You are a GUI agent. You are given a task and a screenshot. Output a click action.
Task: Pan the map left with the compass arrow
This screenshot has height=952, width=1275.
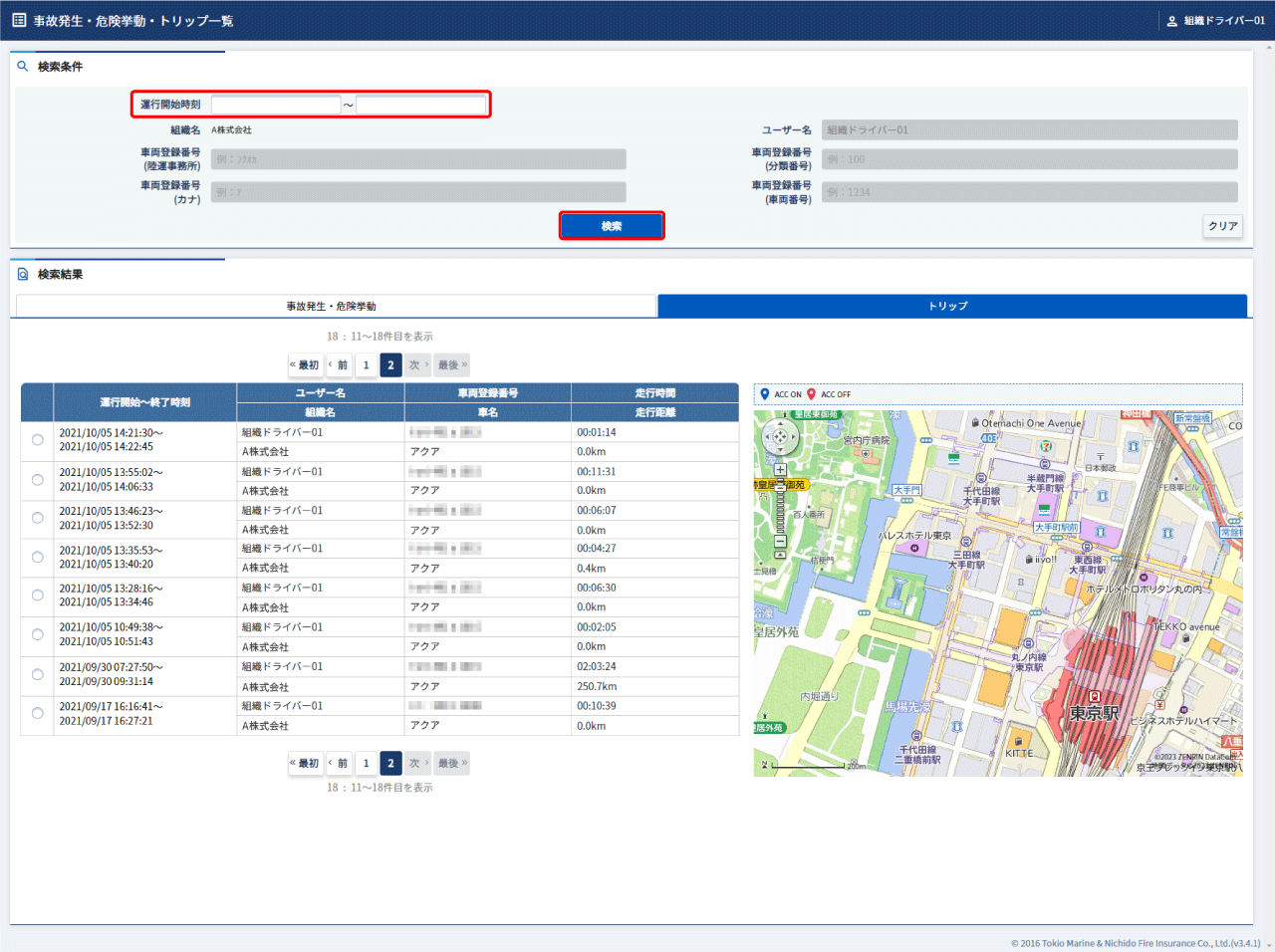tap(768, 437)
